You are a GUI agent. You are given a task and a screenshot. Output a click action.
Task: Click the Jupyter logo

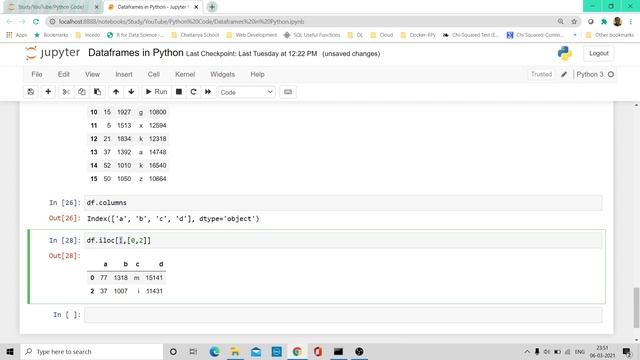click(53, 53)
